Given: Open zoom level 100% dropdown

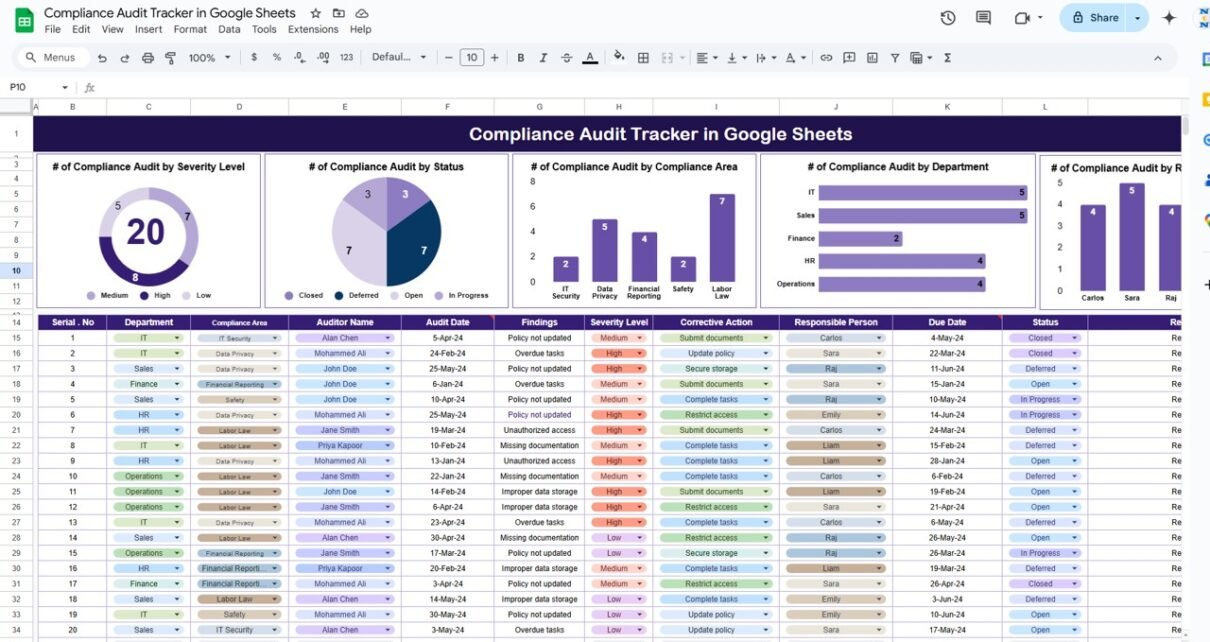Looking at the screenshot, I should (x=208, y=58).
